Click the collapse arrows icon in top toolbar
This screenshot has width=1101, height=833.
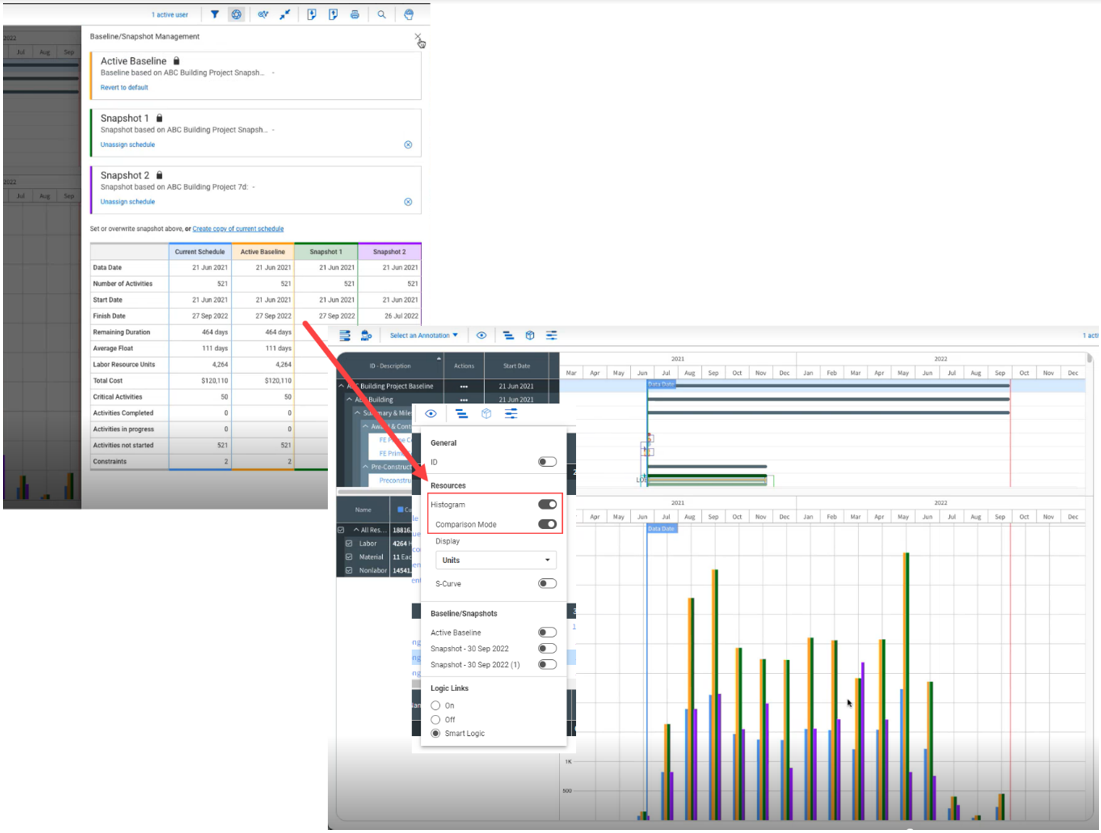coord(286,15)
